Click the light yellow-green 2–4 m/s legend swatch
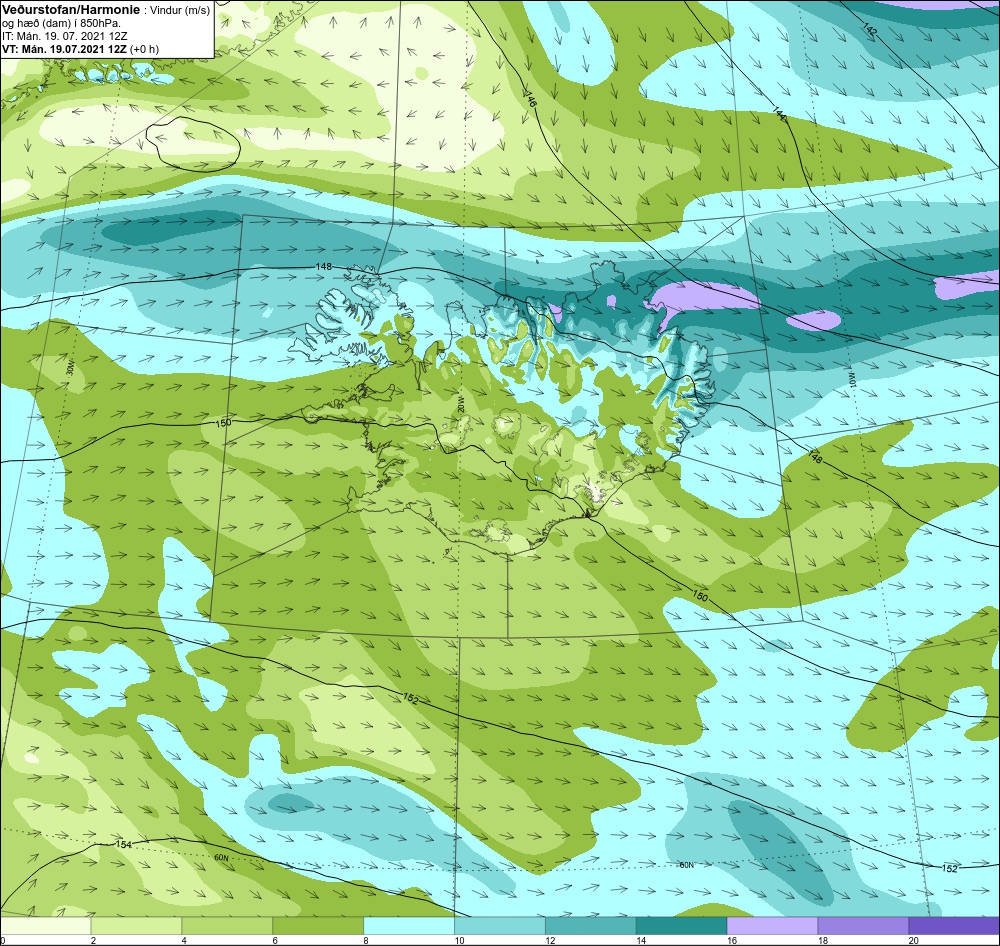1000x946 pixels. coord(136,925)
